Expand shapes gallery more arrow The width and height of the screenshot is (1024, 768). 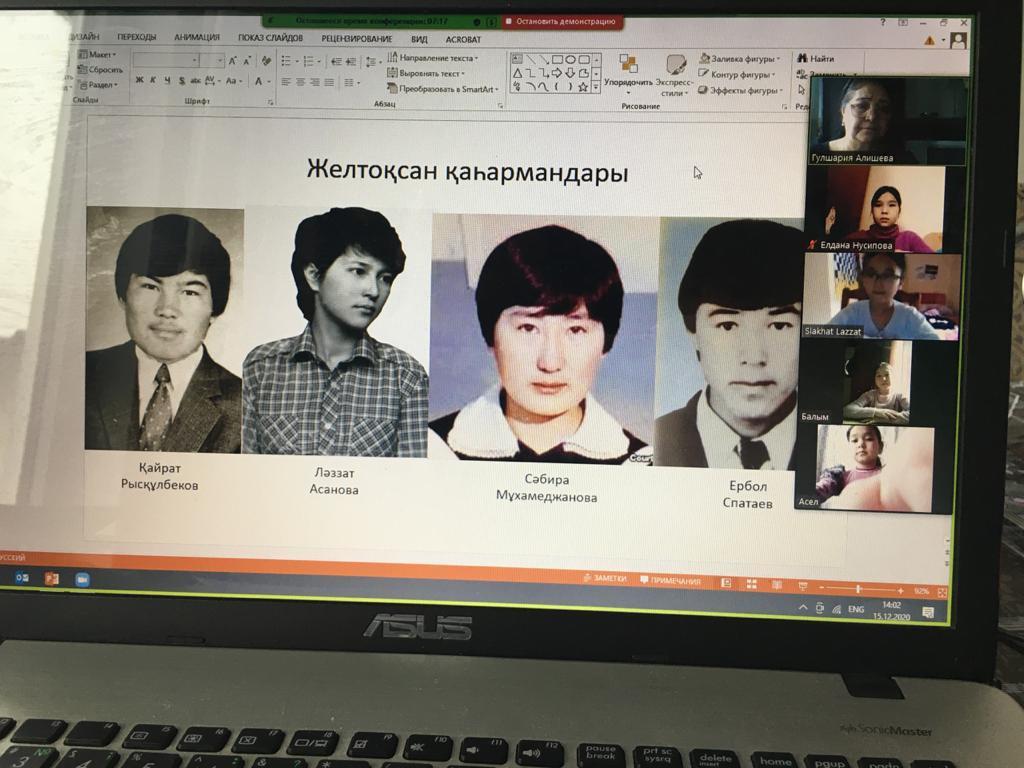[596, 87]
